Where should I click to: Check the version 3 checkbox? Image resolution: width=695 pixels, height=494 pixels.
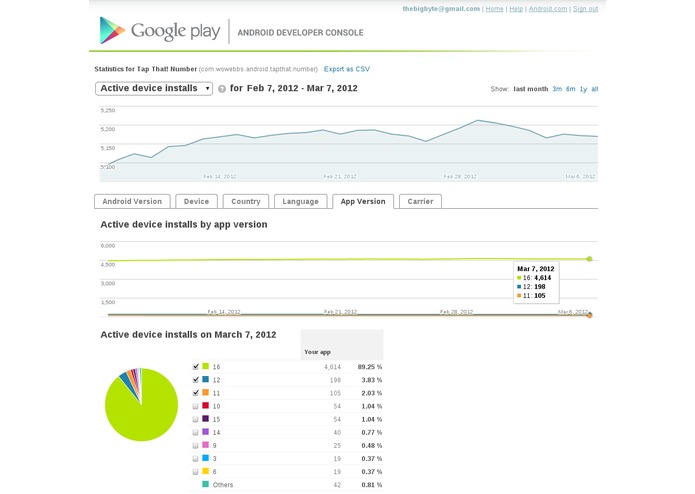(195, 459)
